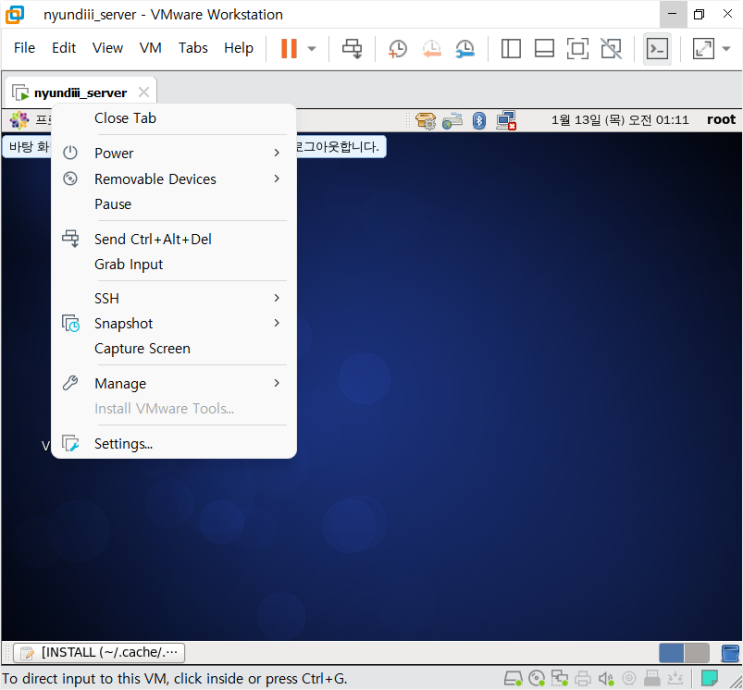Open the power options dropdown arrow

pyautogui.click(x=311, y=48)
